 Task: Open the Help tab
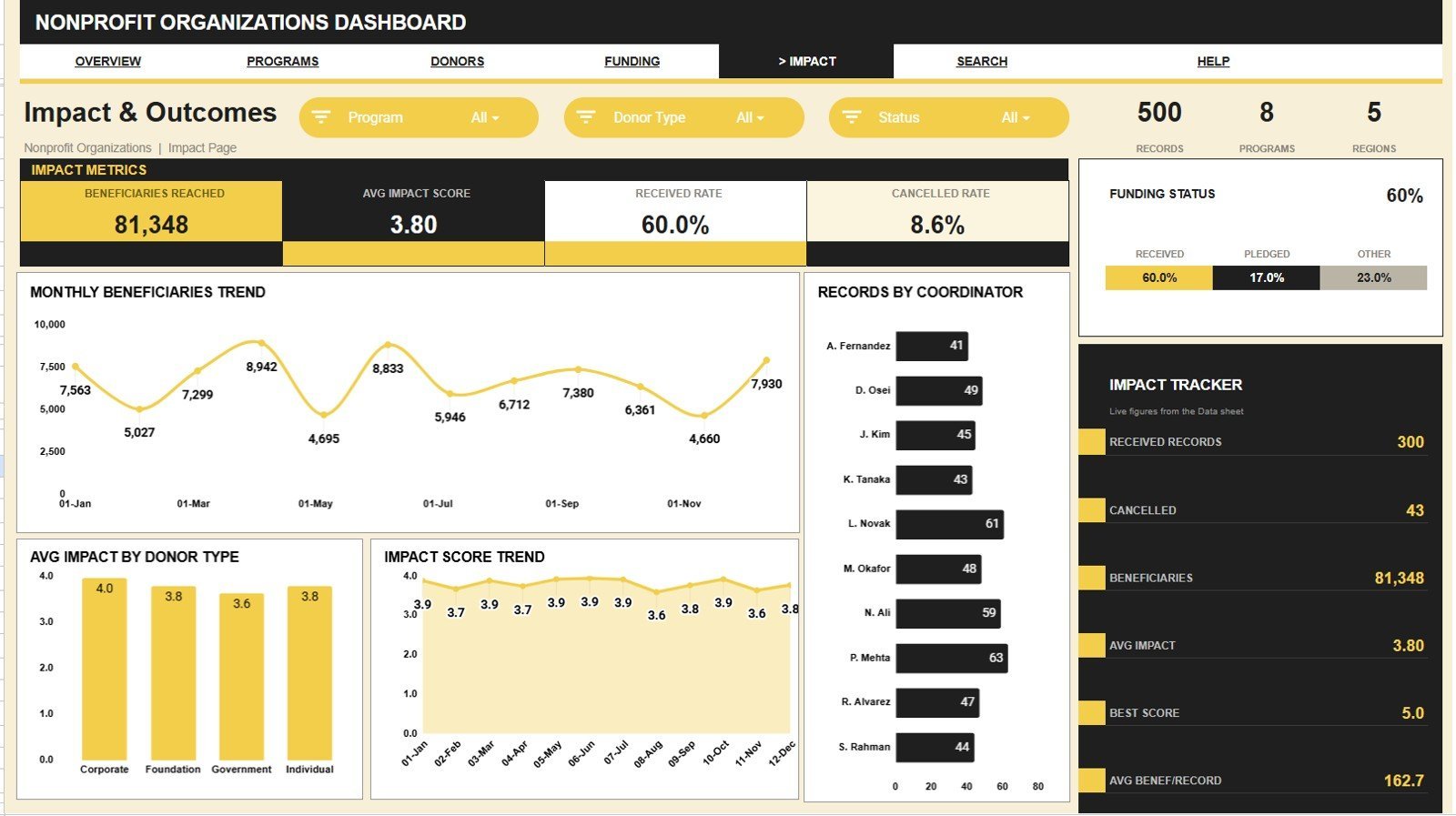pos(1213,61)
